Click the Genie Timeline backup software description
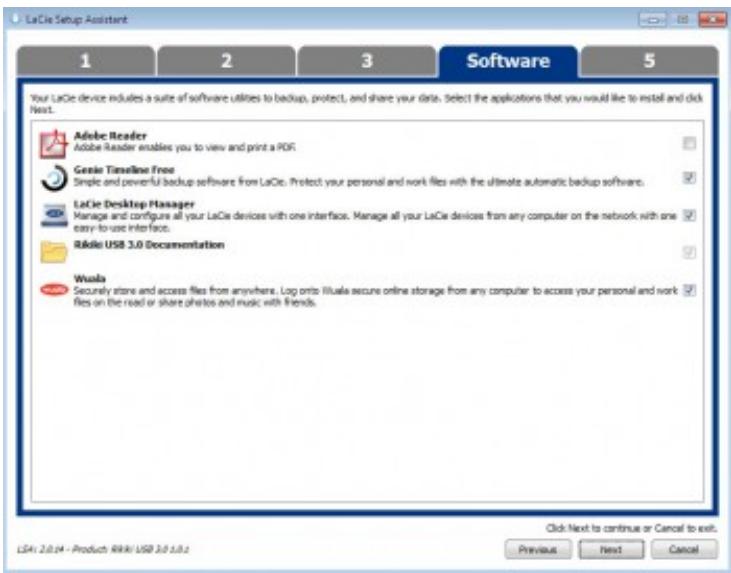The height and width of the screenshot is (573, 731). tap(359, 182)
